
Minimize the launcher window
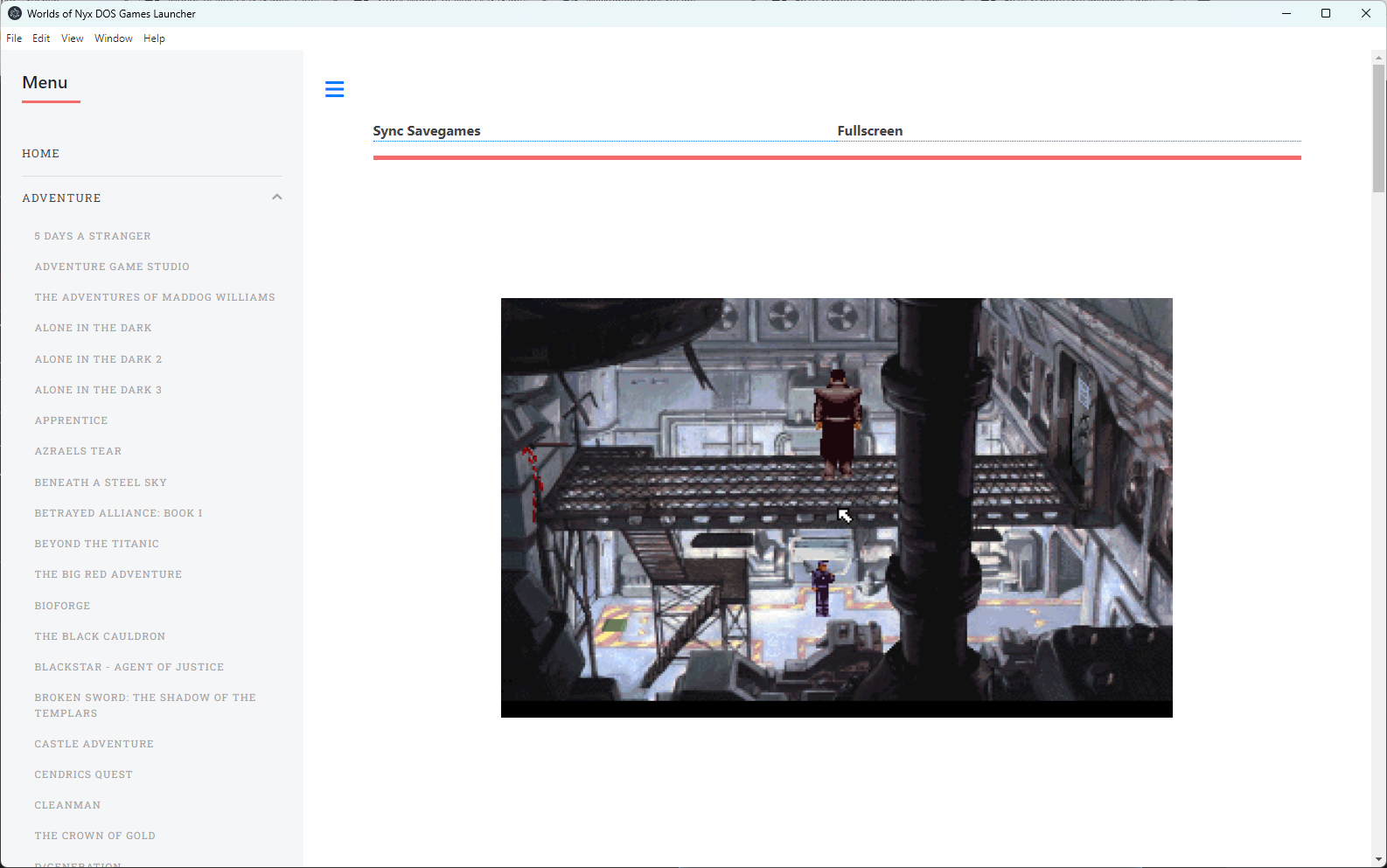[x=1286, y=13]
